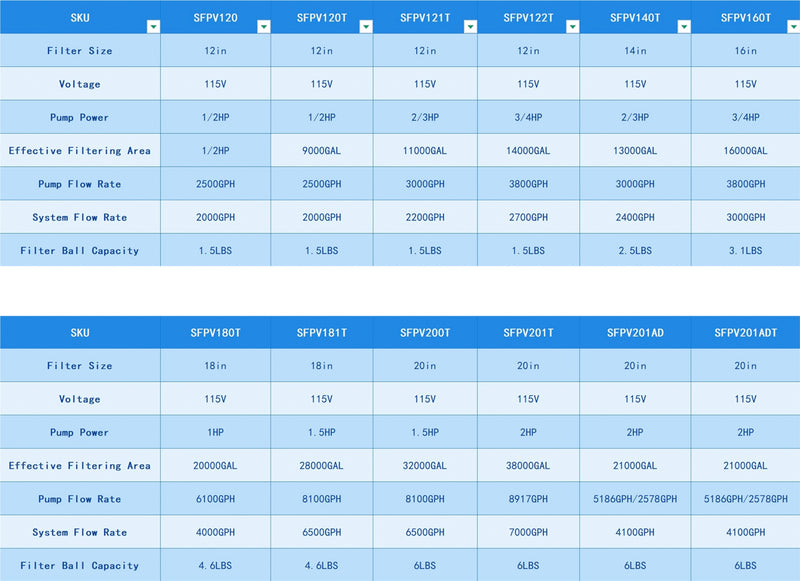The image size is (800, 581).
Task: Click the 2700GPH system flow rate cell
Action: 527,217
